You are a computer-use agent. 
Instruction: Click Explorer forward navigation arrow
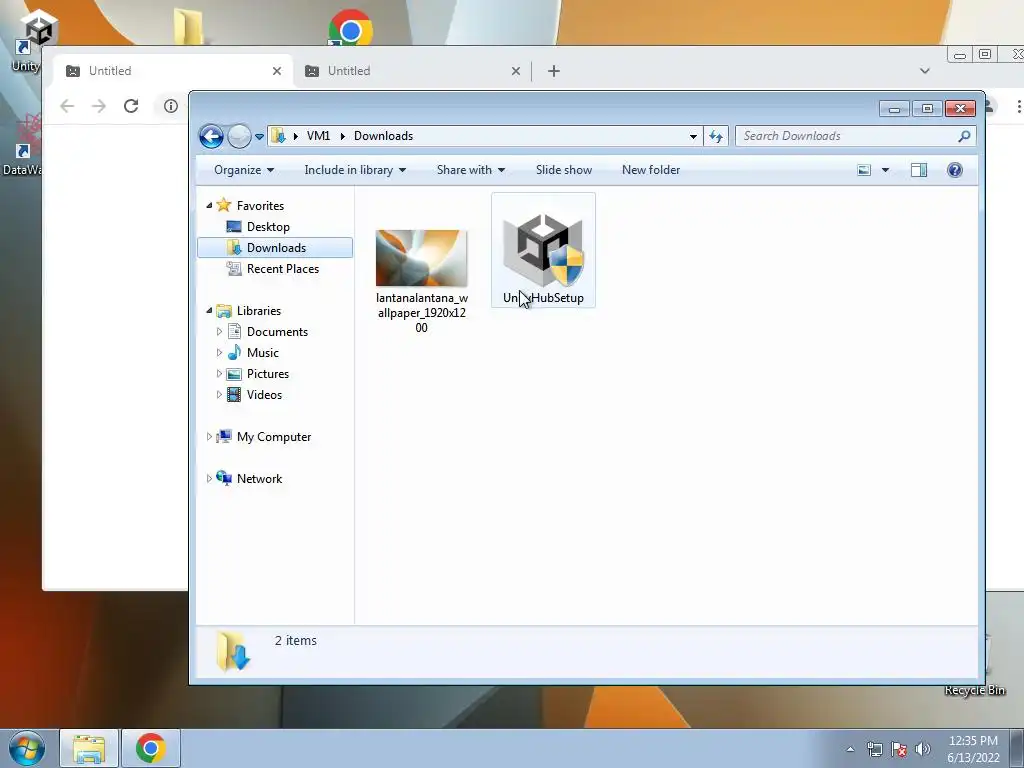tap(240, 136)
